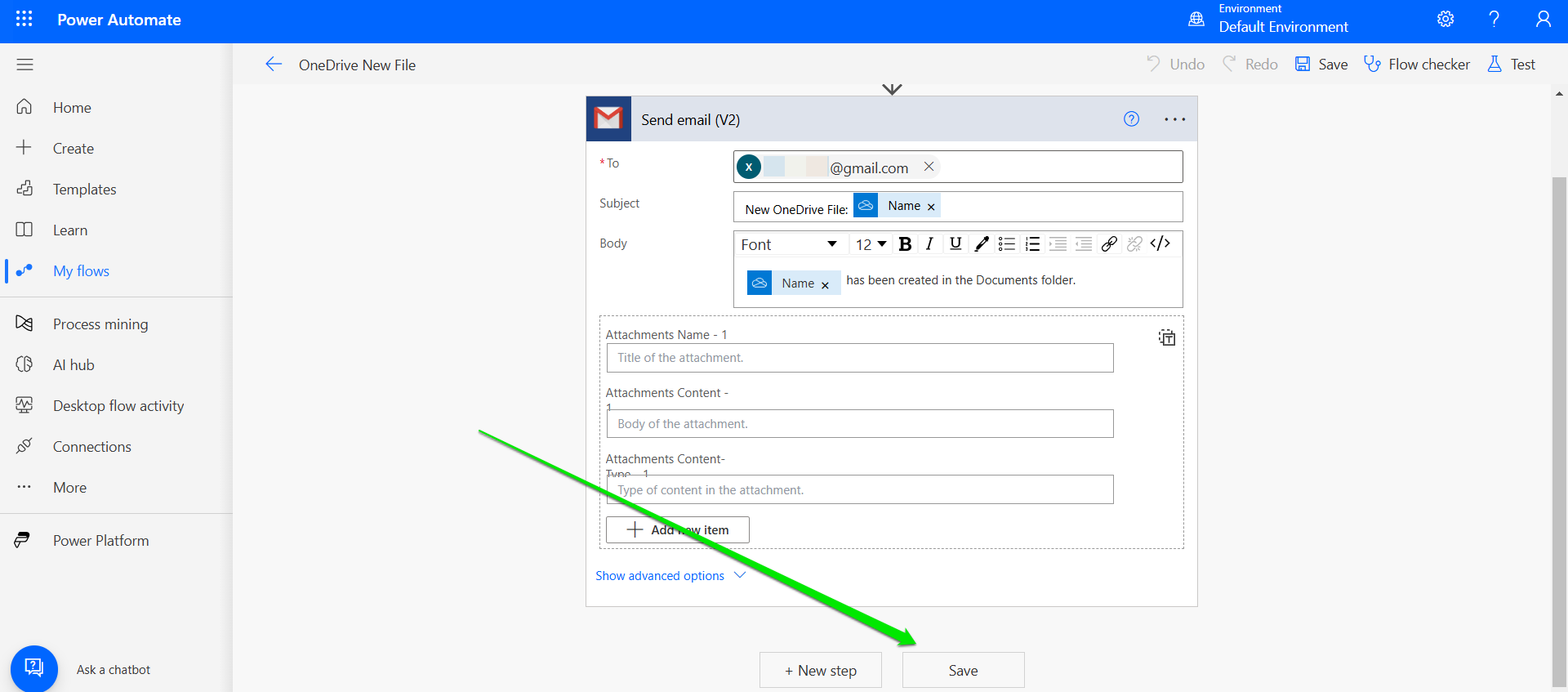
Task: Click Send email (V2) header title
Action: point(690,120)
